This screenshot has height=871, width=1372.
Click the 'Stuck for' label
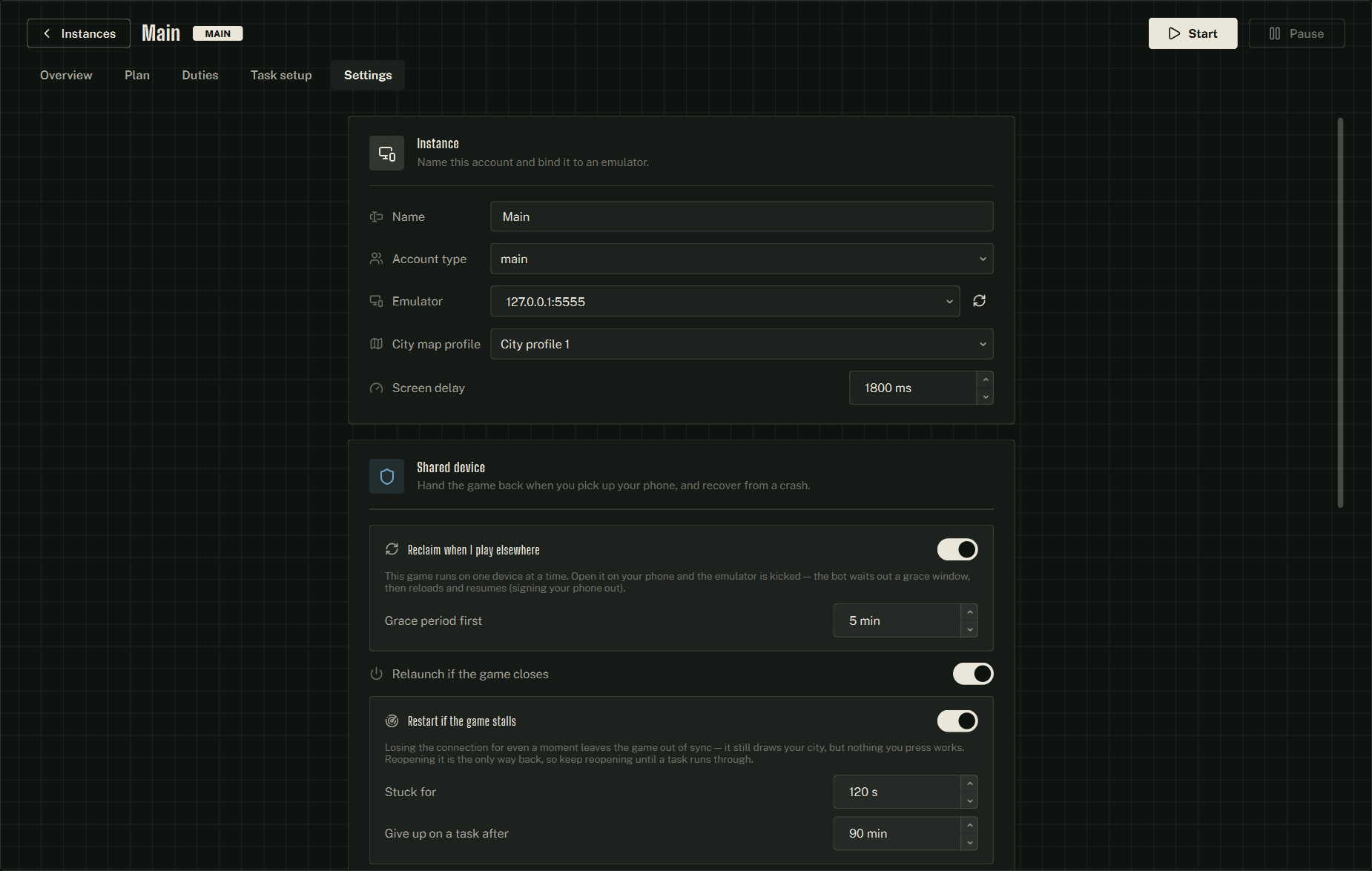coord(410,792)
